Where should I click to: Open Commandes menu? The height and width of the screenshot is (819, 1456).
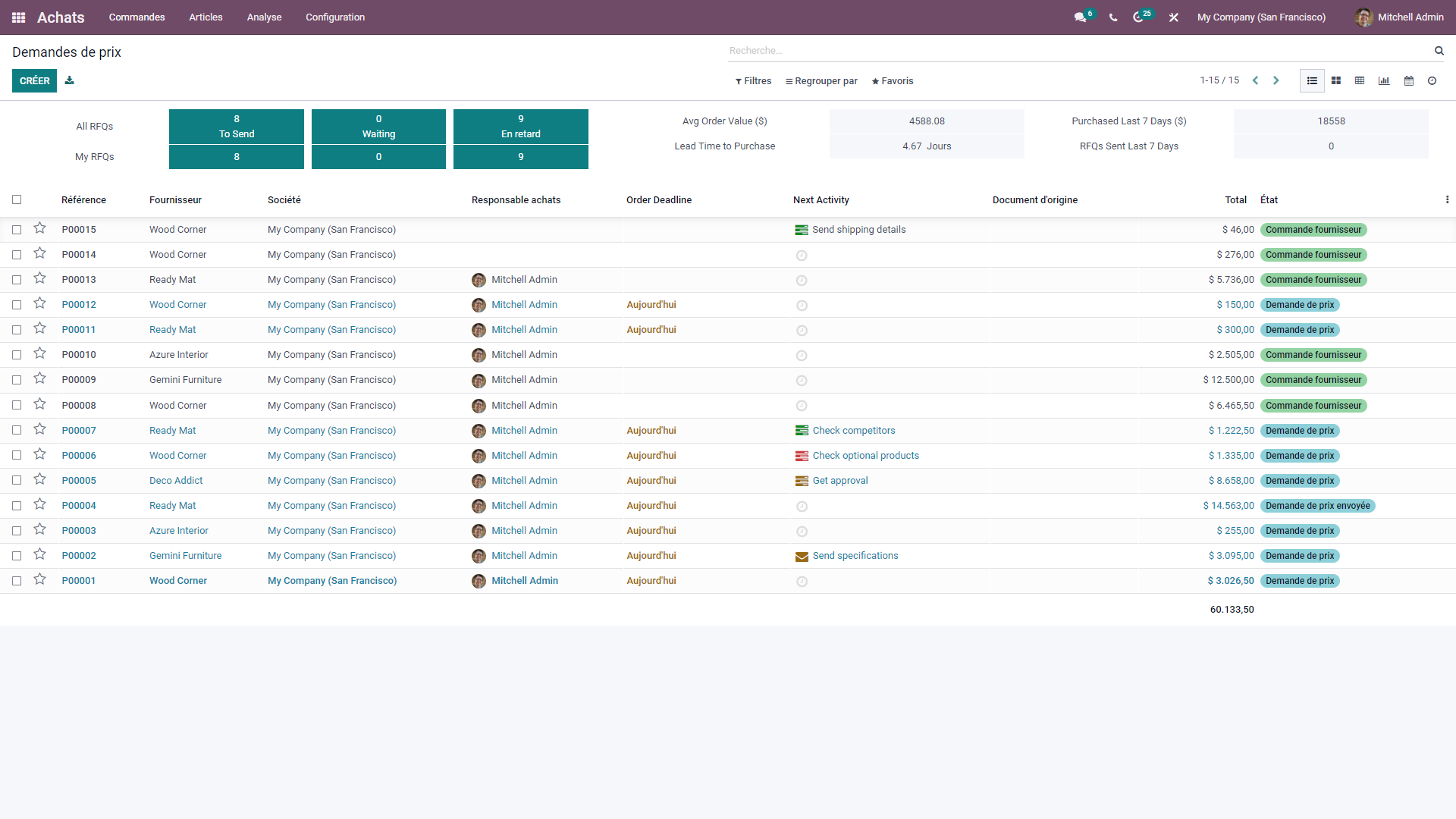coord(136,17)
